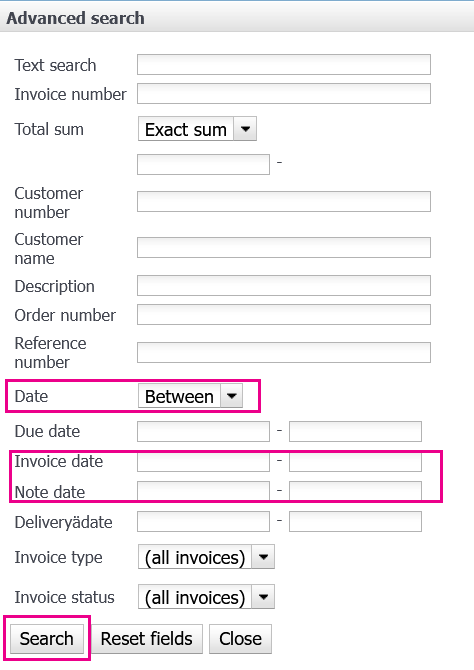
Task: Click the Note date start field
Action: [203, 491]
